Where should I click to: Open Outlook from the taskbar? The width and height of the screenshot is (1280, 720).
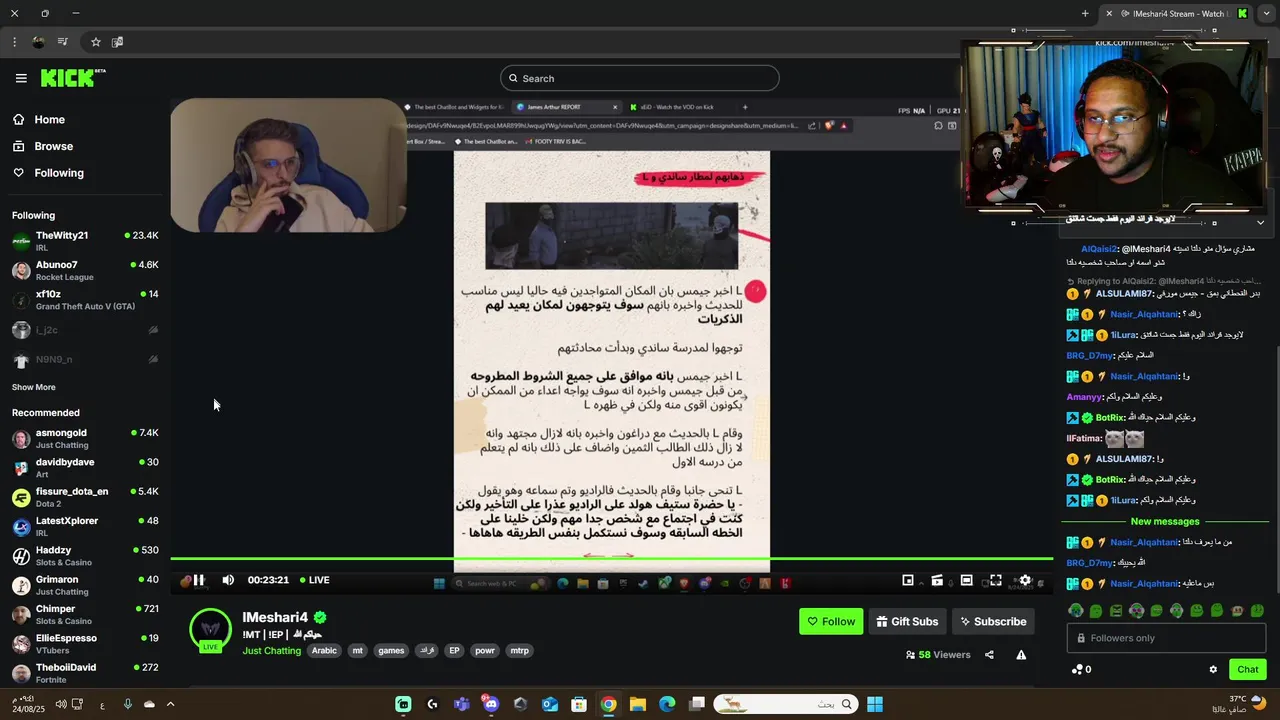[x=550, y=704]
